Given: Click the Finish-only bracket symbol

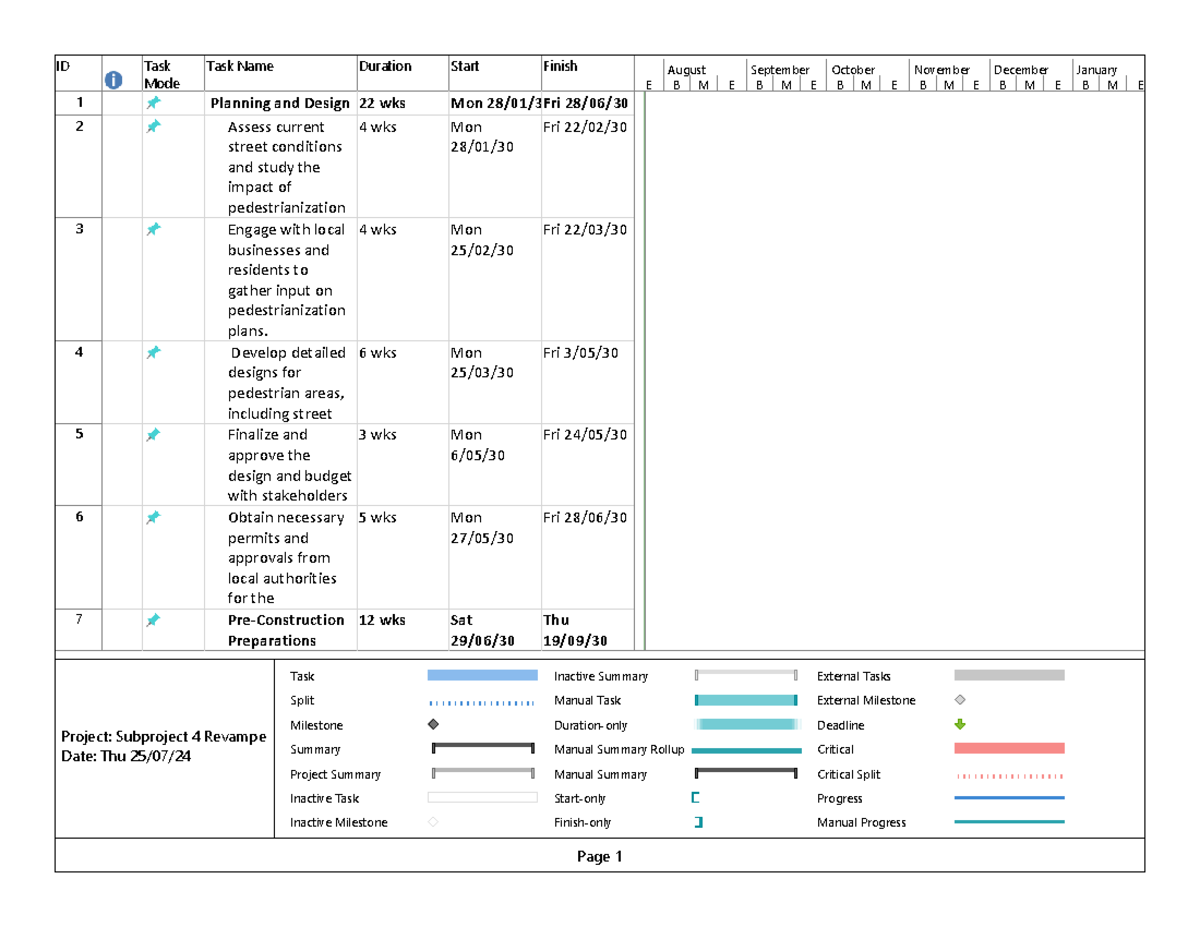Looking at the screenshot, I should 698,823.
